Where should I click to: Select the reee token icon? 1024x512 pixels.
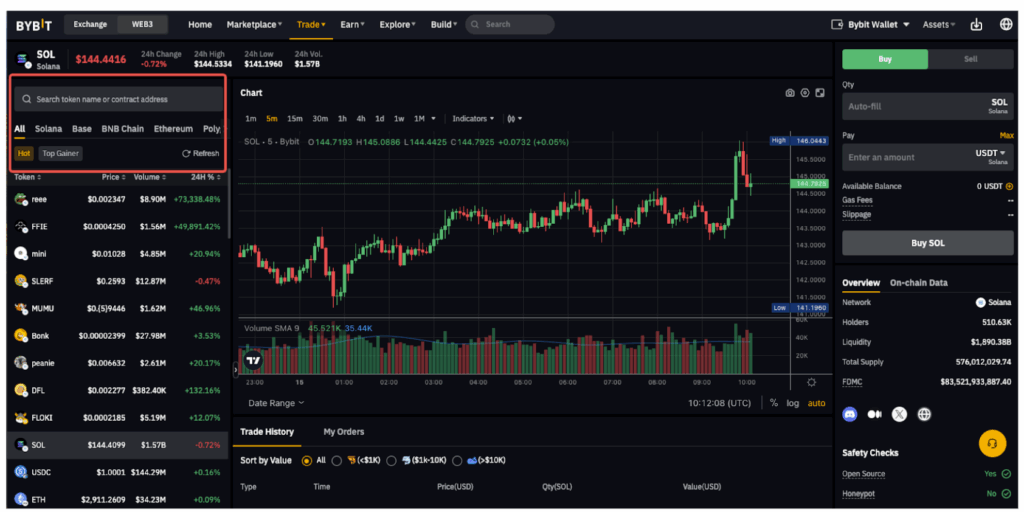tap(20, 199)
